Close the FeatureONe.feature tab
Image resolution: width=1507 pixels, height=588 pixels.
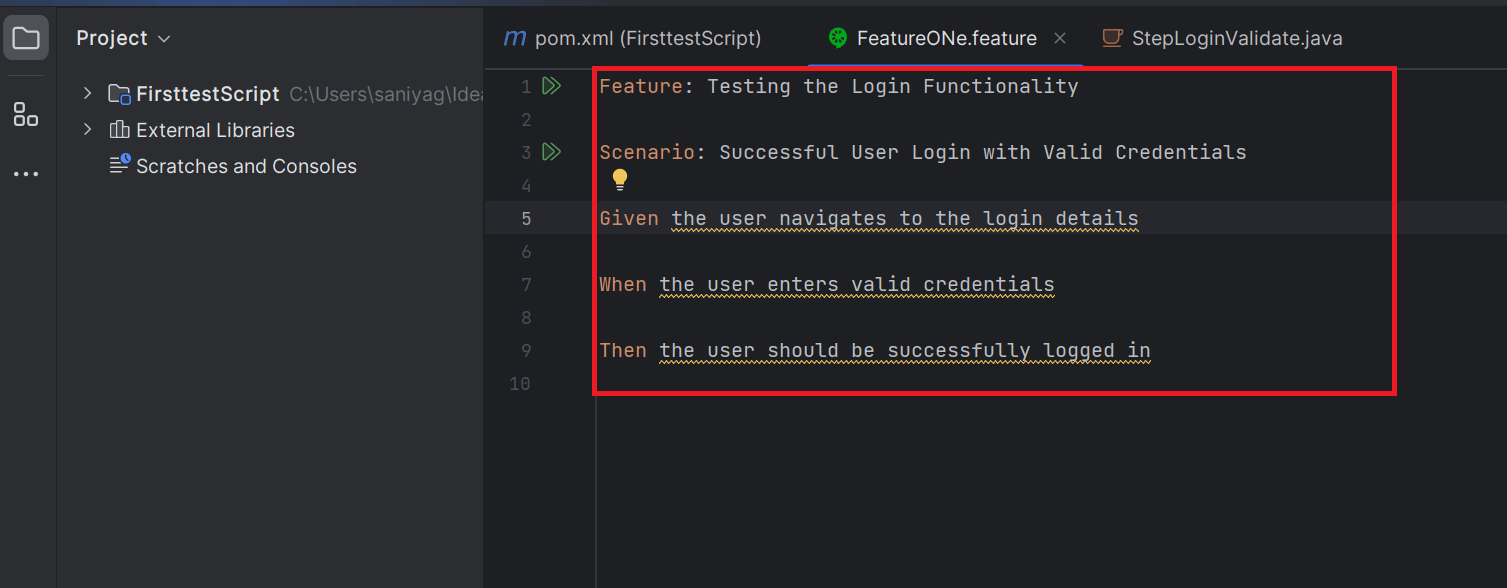pyautogui.click(x=1060, y=39)
